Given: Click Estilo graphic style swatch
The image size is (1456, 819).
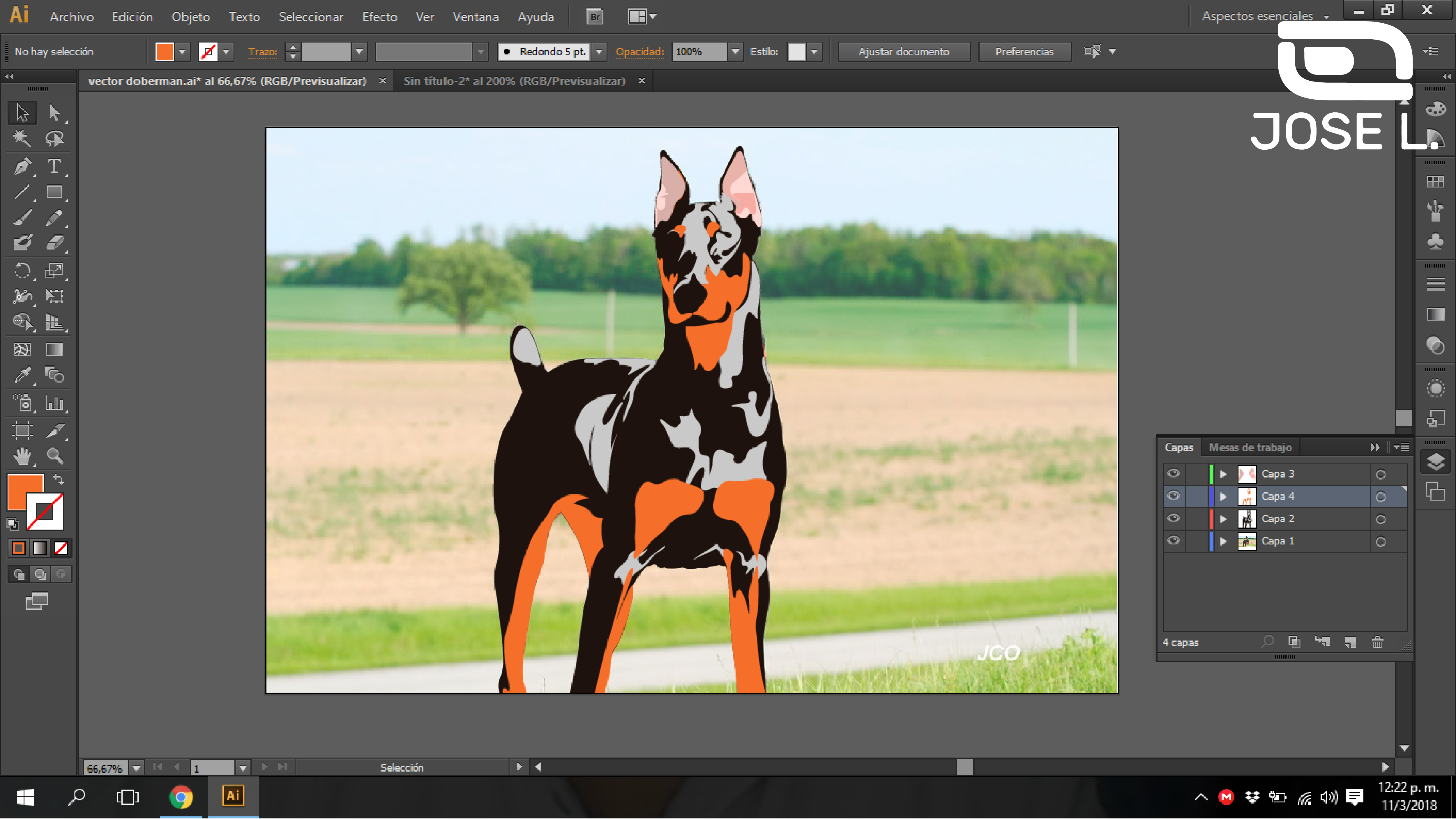Looking at the screenshot, I should click(x=796, y=52).
